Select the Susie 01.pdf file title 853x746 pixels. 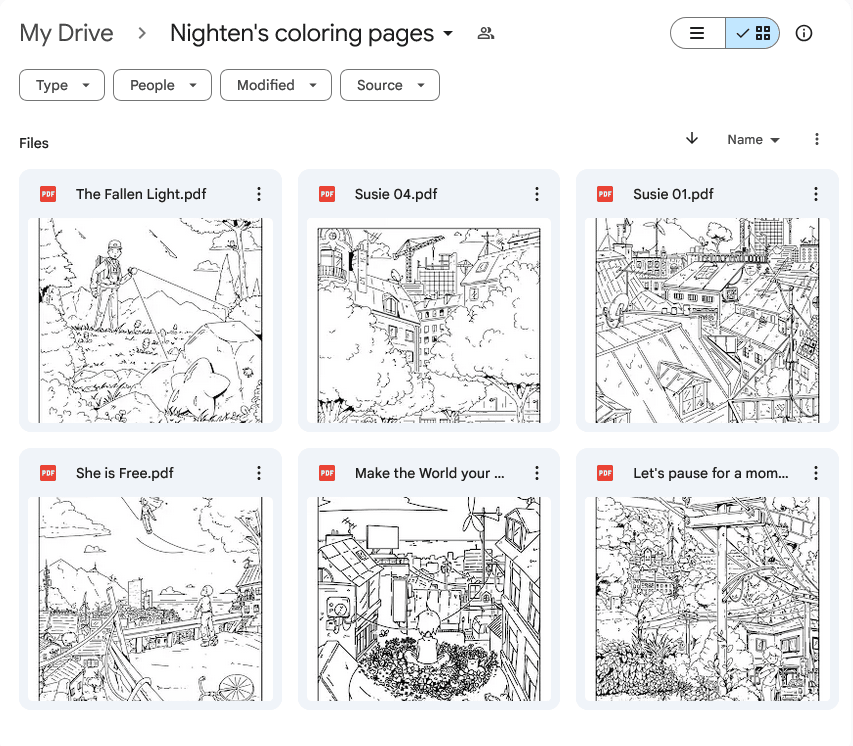pyautogui.click(x=673, y=194)
